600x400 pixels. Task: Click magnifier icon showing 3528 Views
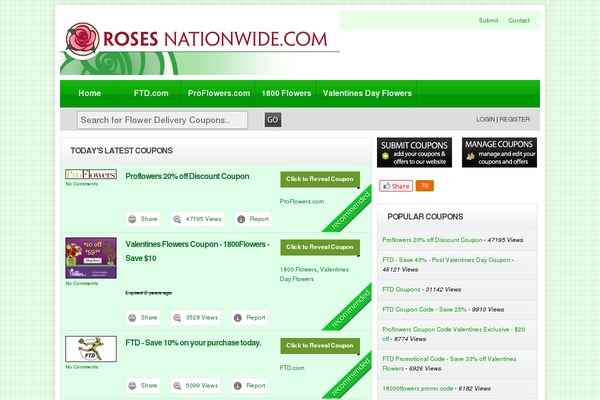point(177,318)
